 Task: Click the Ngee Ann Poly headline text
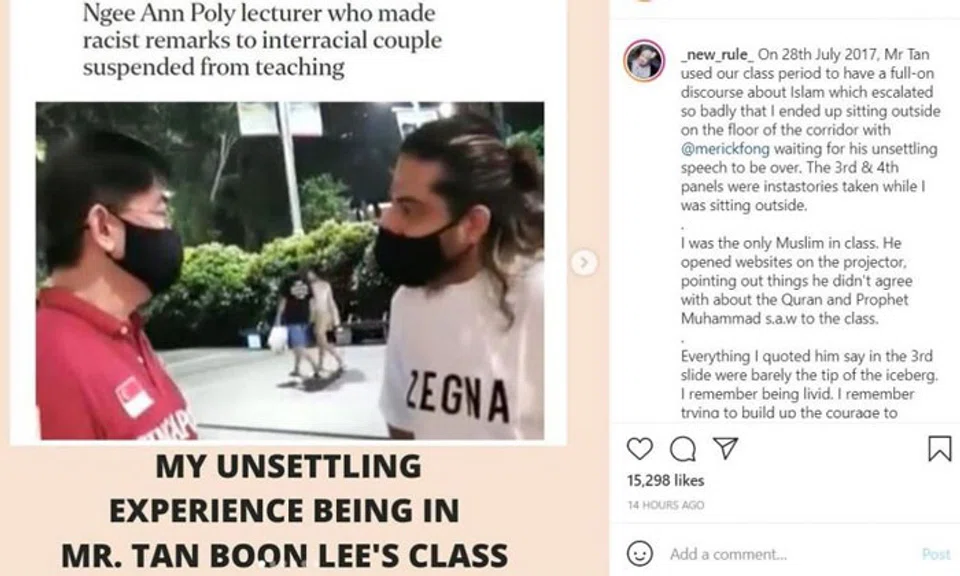(262, 40)
